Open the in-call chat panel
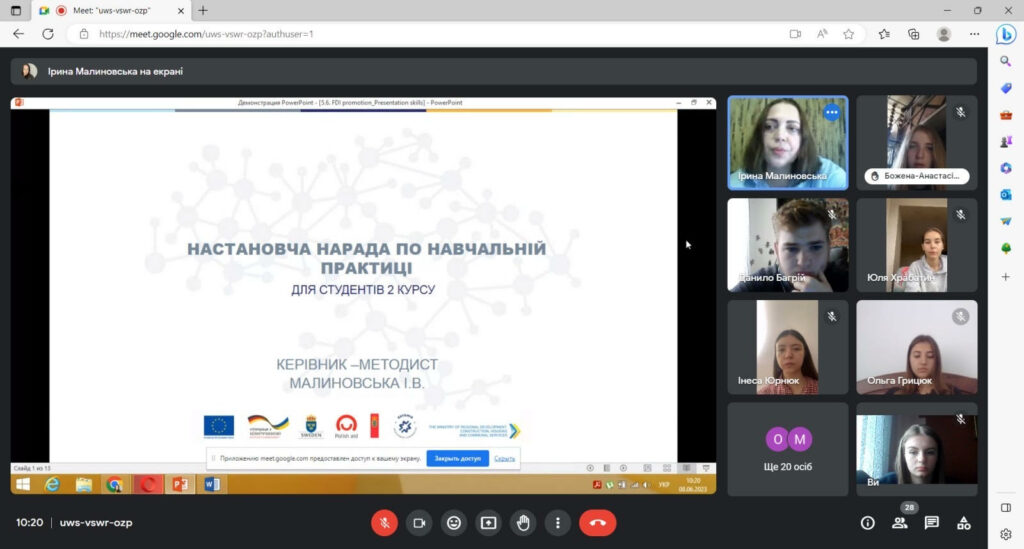This screenshot has width=1024, height=549. (x=932, y=522)
